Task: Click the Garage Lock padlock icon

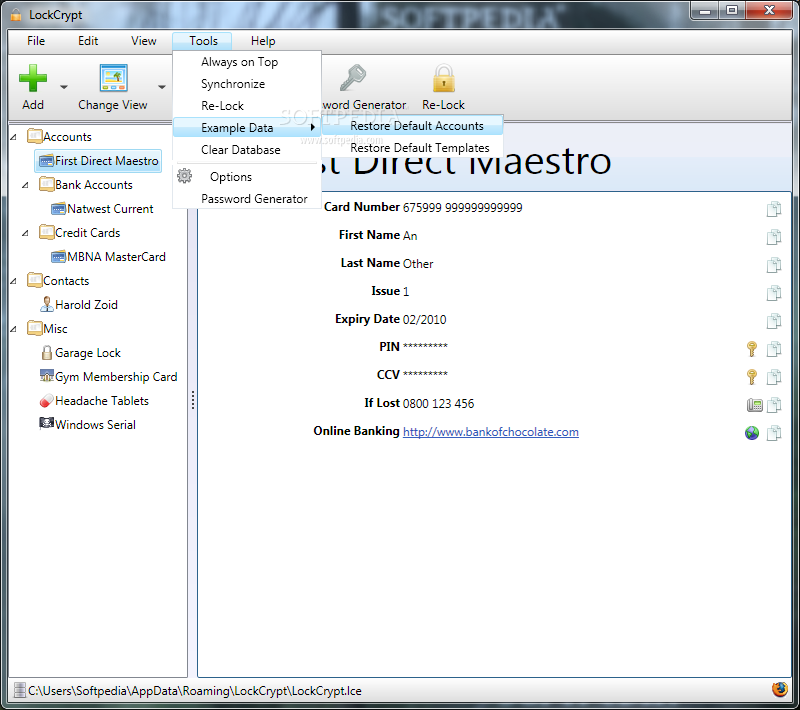Action: pyautogui.click(x=46, y=352)
